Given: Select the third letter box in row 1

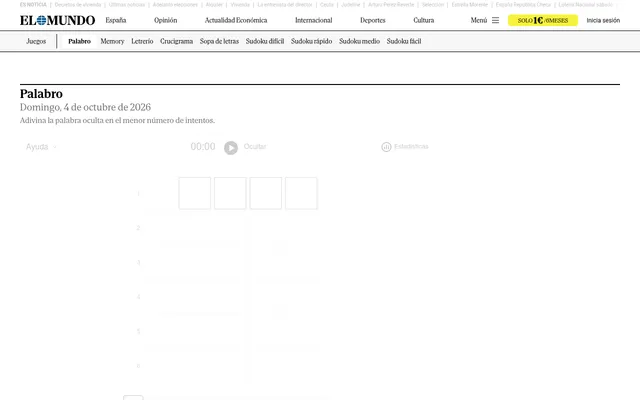Looking at the screenshot, I should 266,193.
